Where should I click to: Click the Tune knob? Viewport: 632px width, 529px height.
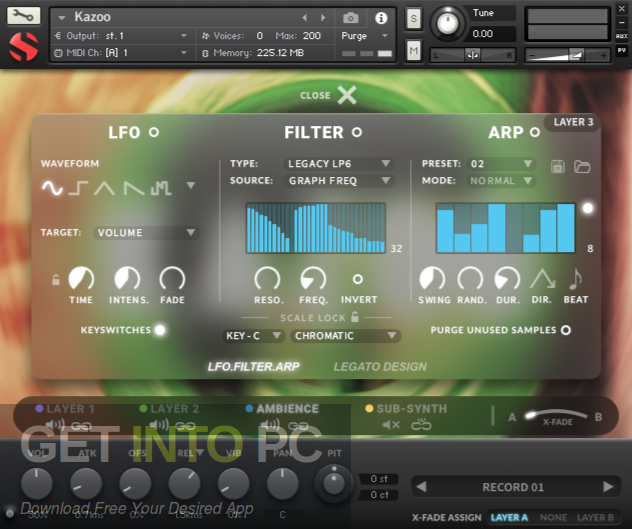point(447,23)
